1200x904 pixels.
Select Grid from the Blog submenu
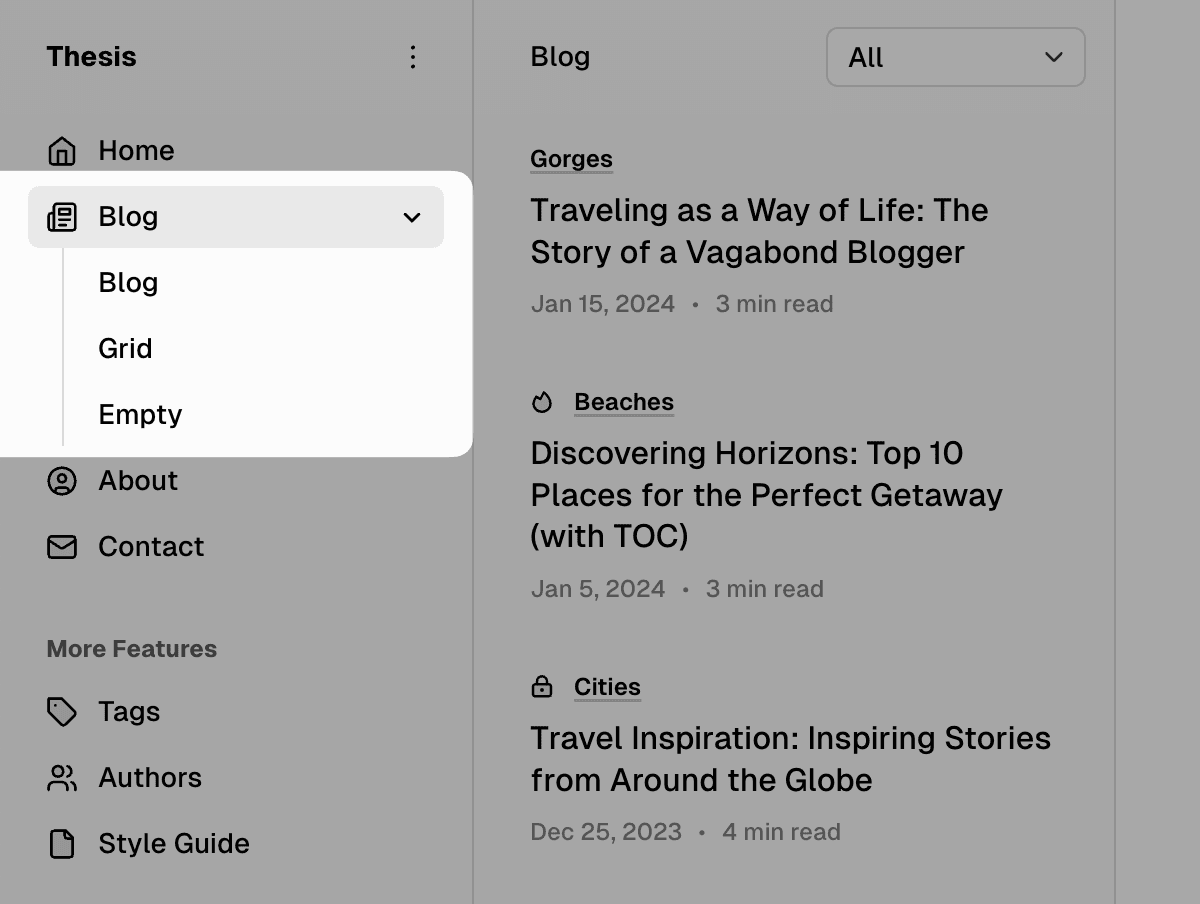click(x=125, y=348)
